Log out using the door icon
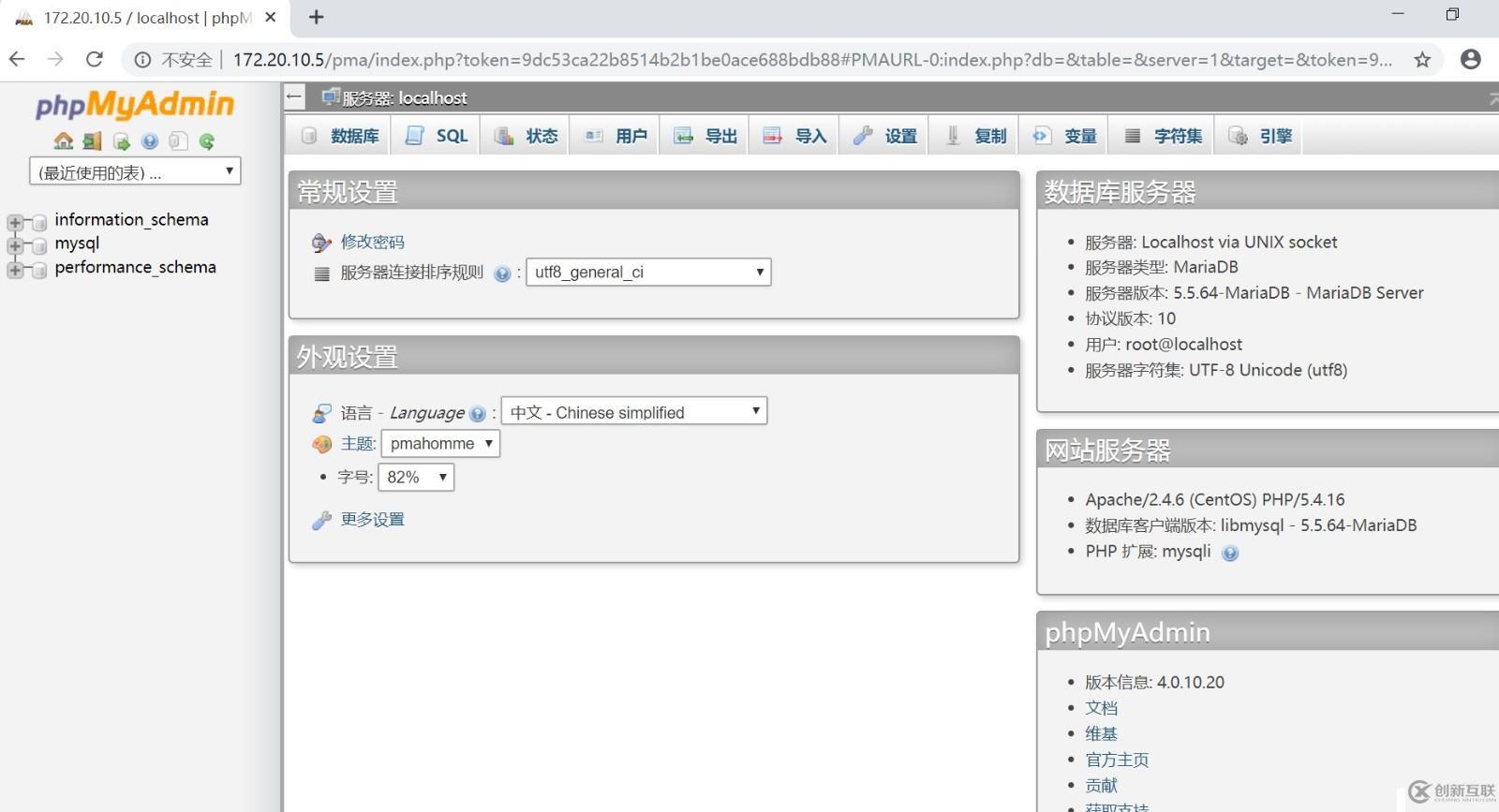The width and height of the screenshot is (1499, 812). point(92,140)
